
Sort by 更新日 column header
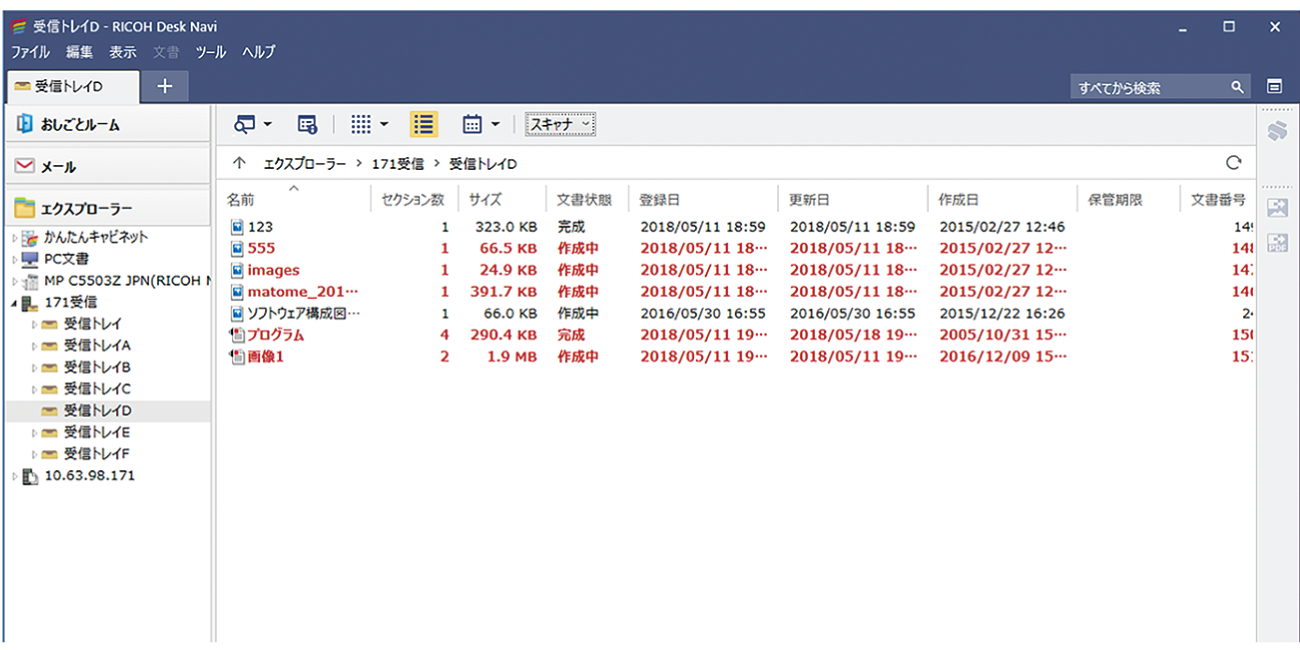(852, 199)
